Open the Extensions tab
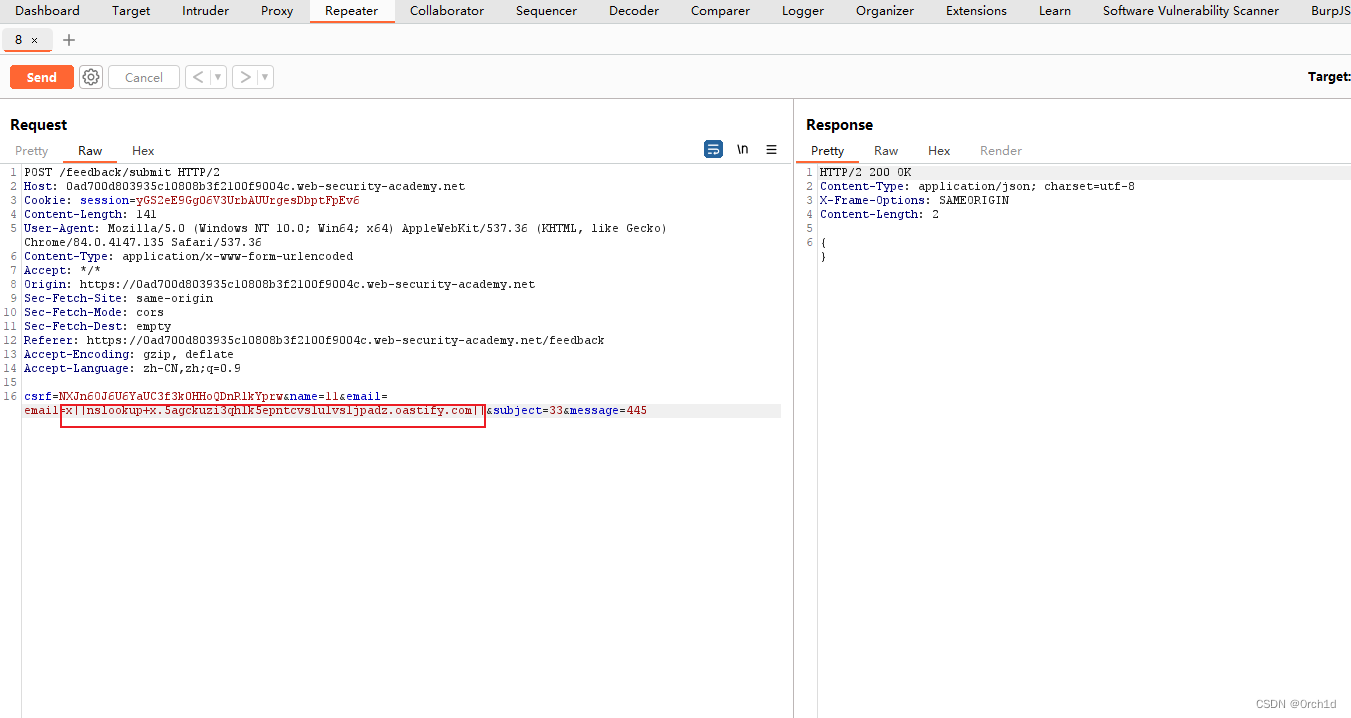The width and height of the screenshot is (1351, 718). (x=976, y=11)
